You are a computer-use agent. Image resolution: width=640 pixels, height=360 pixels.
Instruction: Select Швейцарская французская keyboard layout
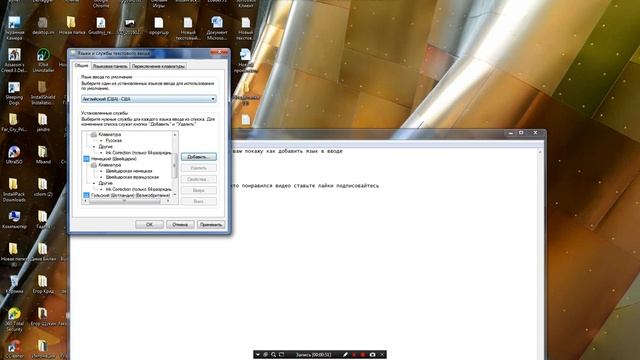(132, 177)
